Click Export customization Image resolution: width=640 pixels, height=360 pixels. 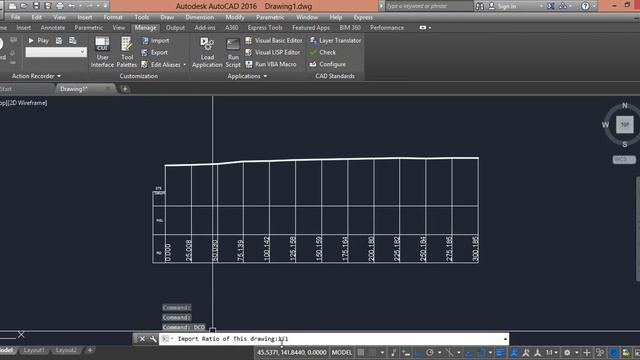154,52
